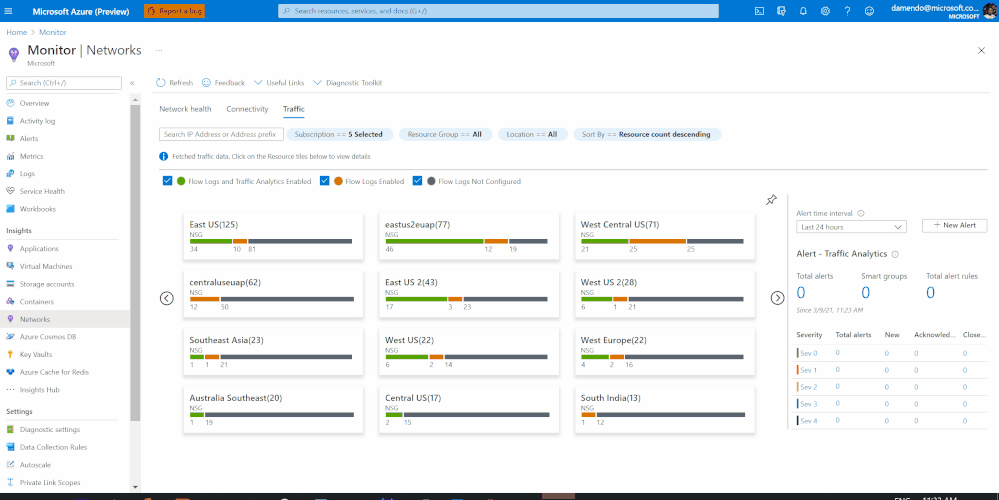This screenshot has width=999, height=500.
Task: Open the more options ellipsis by title
Action: point(159,50)
